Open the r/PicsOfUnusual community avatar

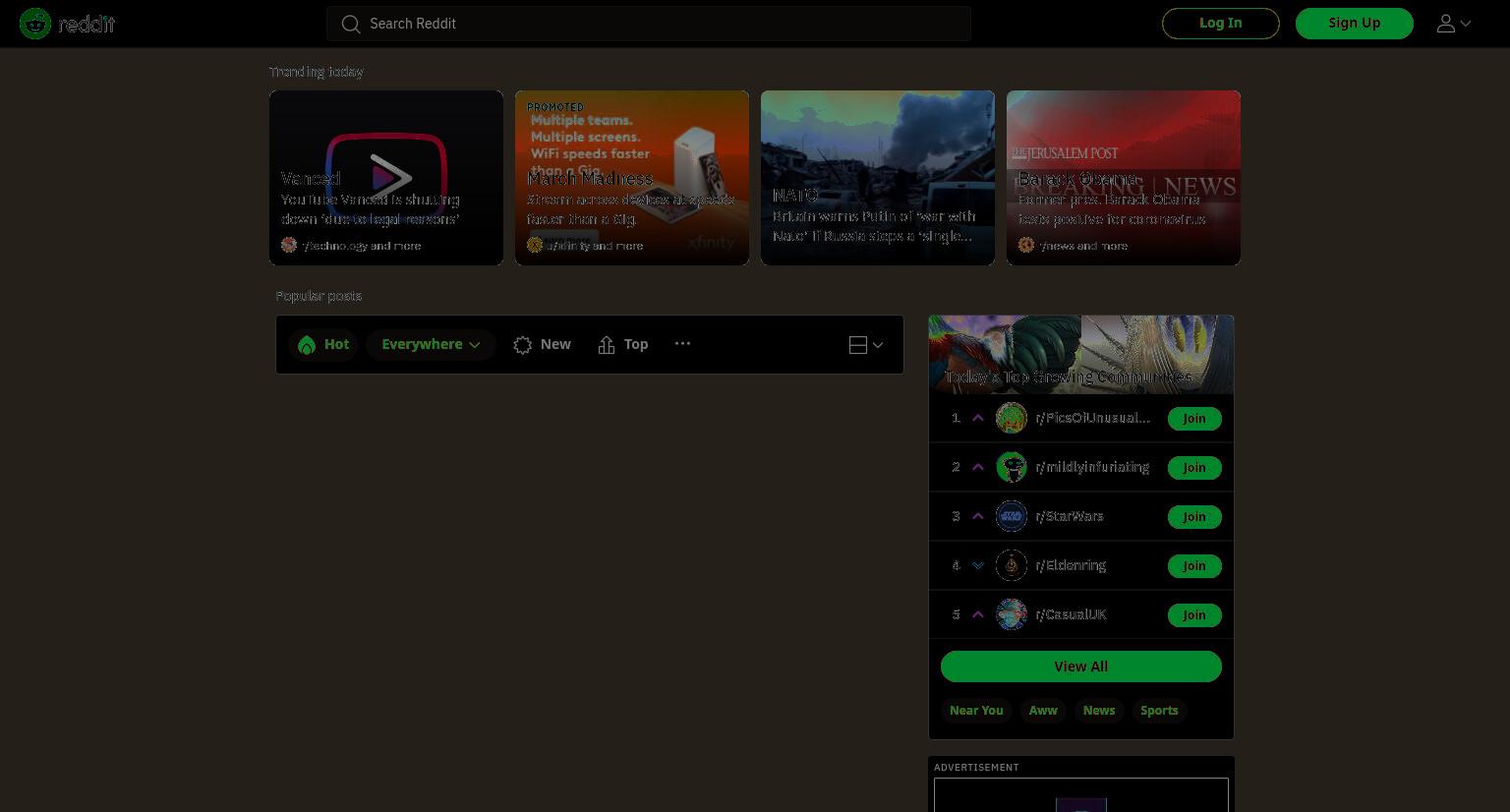1012,418
